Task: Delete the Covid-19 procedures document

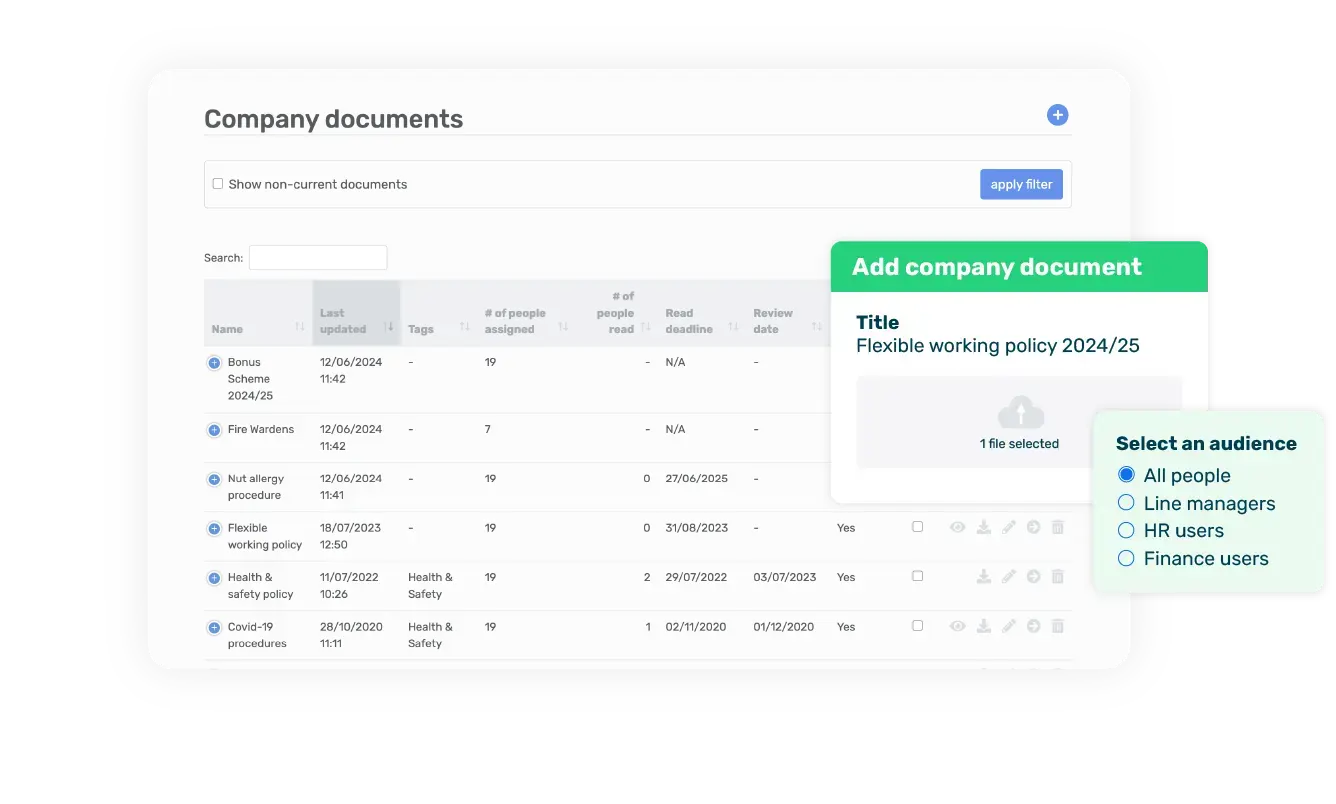Action: [1058, 626]
